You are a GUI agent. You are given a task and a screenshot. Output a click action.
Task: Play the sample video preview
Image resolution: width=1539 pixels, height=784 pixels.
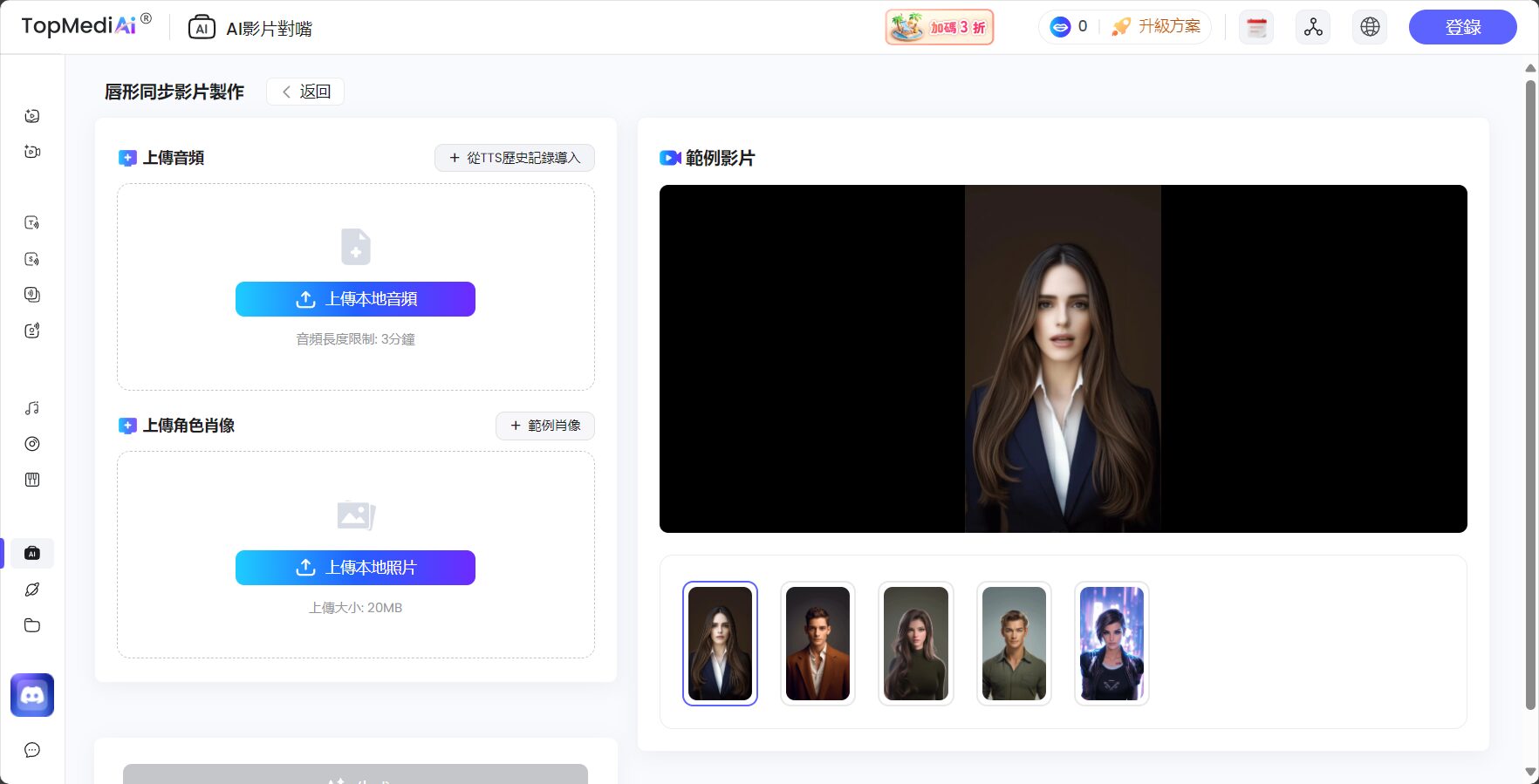(1063, 358)
